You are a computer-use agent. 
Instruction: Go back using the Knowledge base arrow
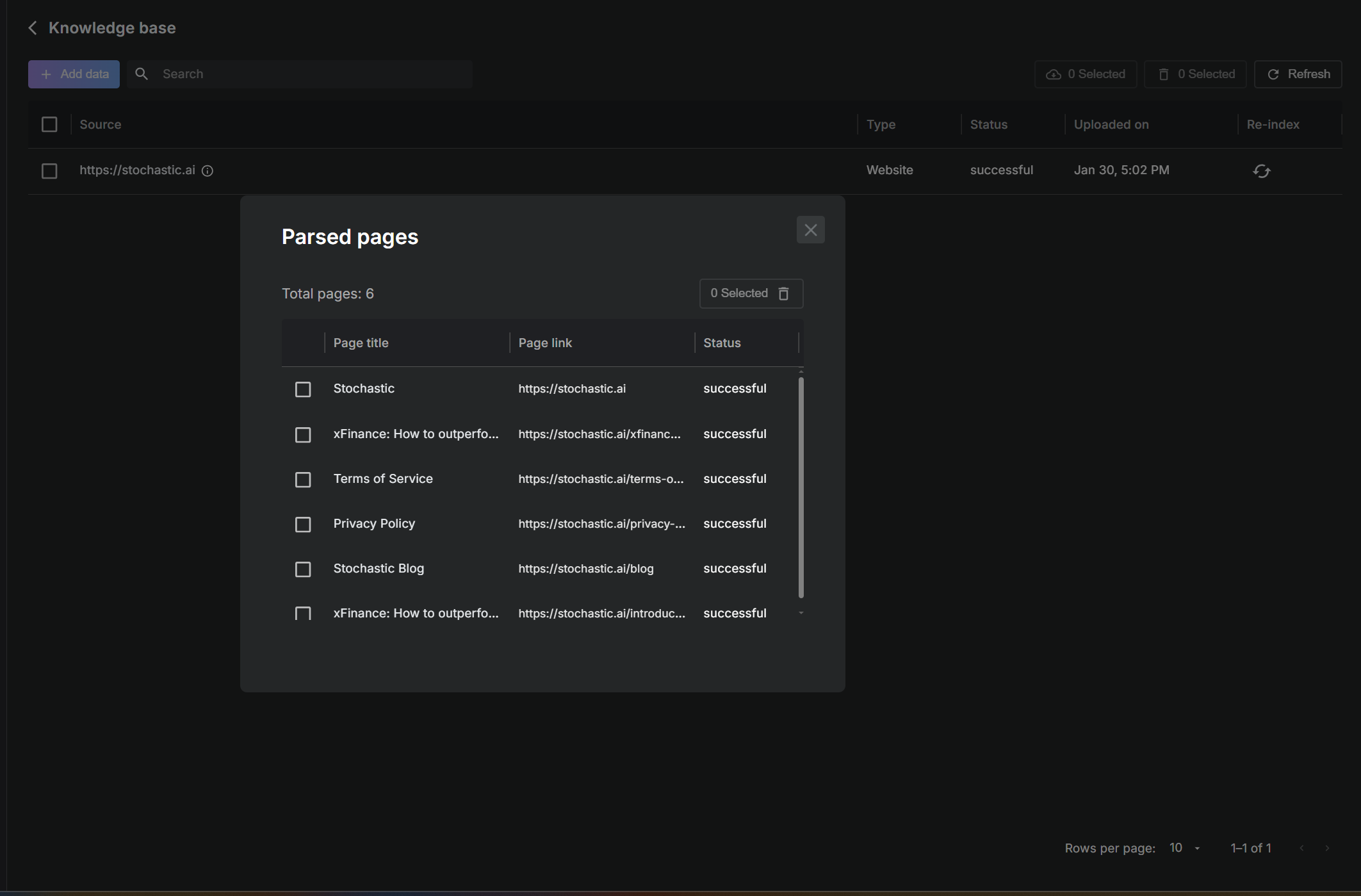33,28
